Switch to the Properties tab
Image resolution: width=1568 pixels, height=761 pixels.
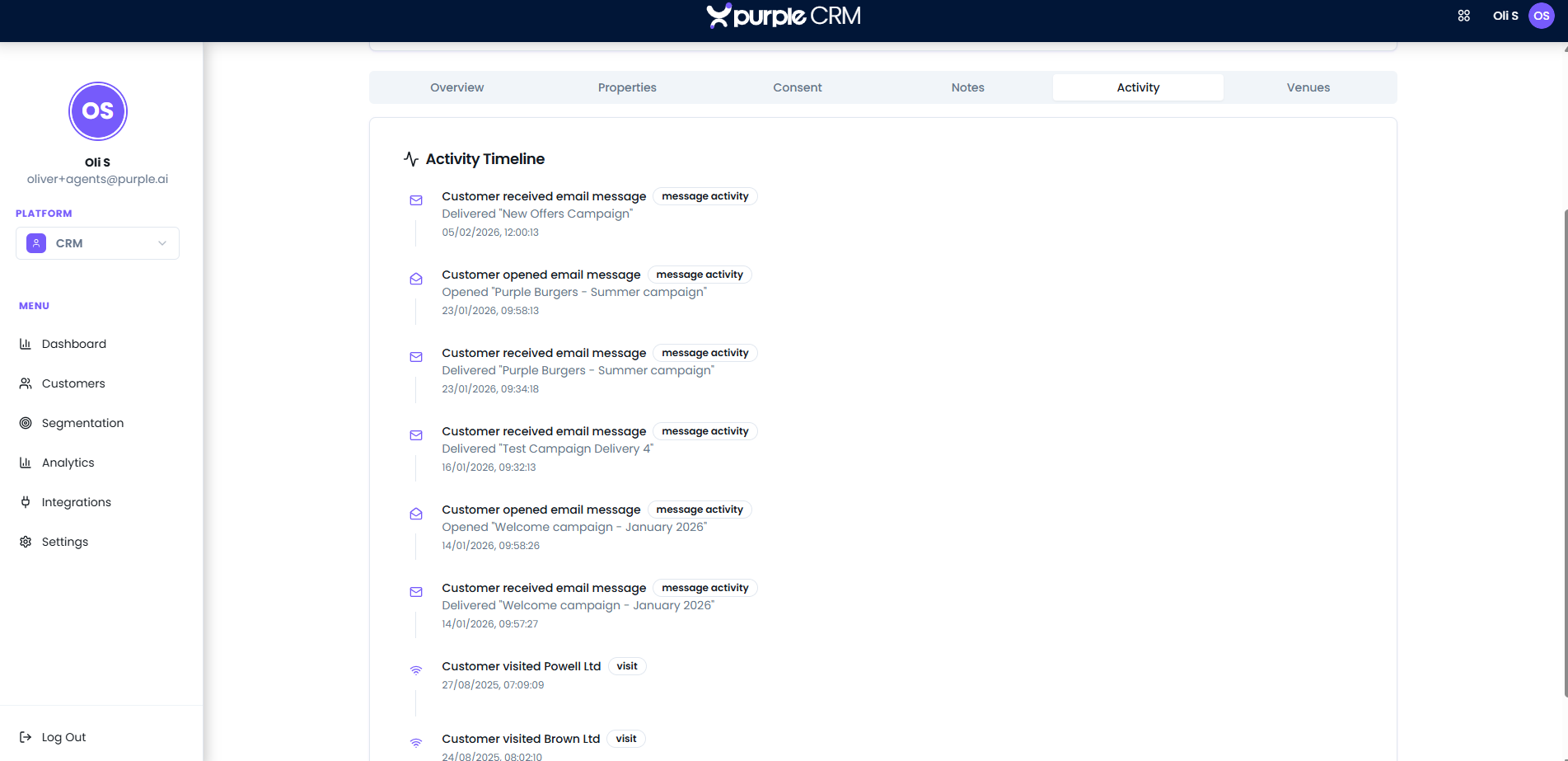pyautogui.click(x=627, y=87)
